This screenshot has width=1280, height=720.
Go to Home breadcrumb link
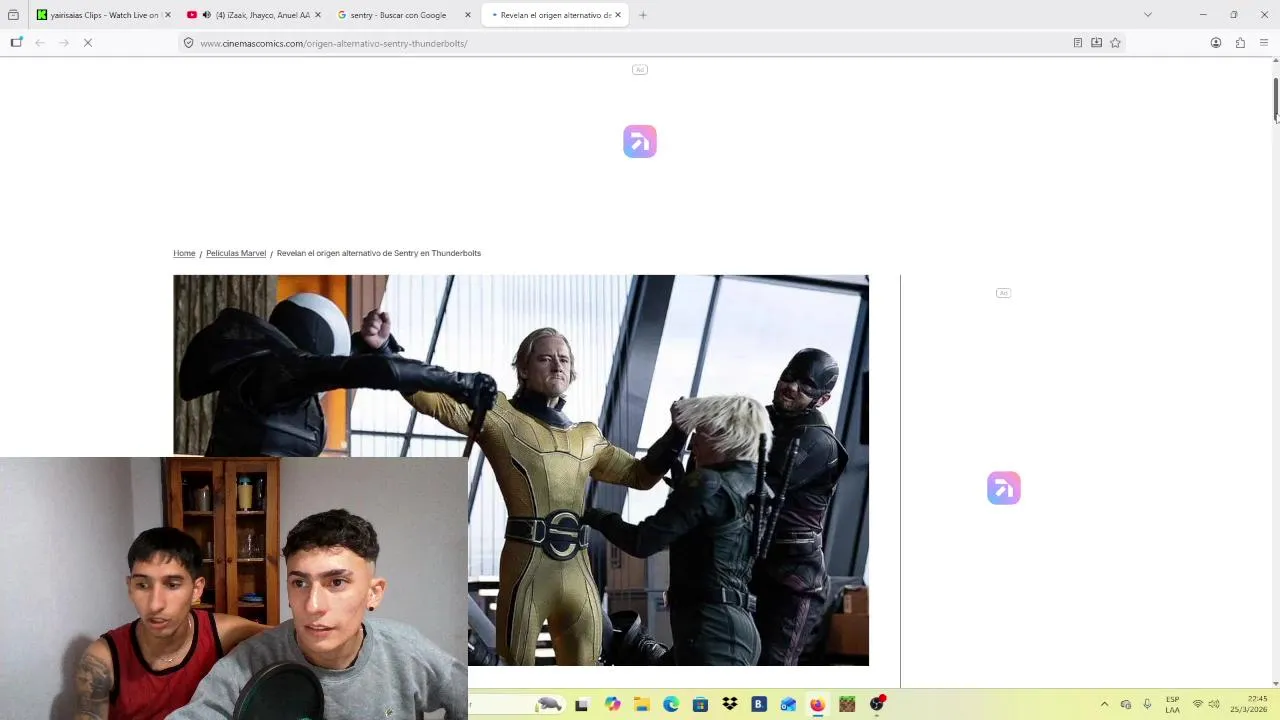coord(184,253)
